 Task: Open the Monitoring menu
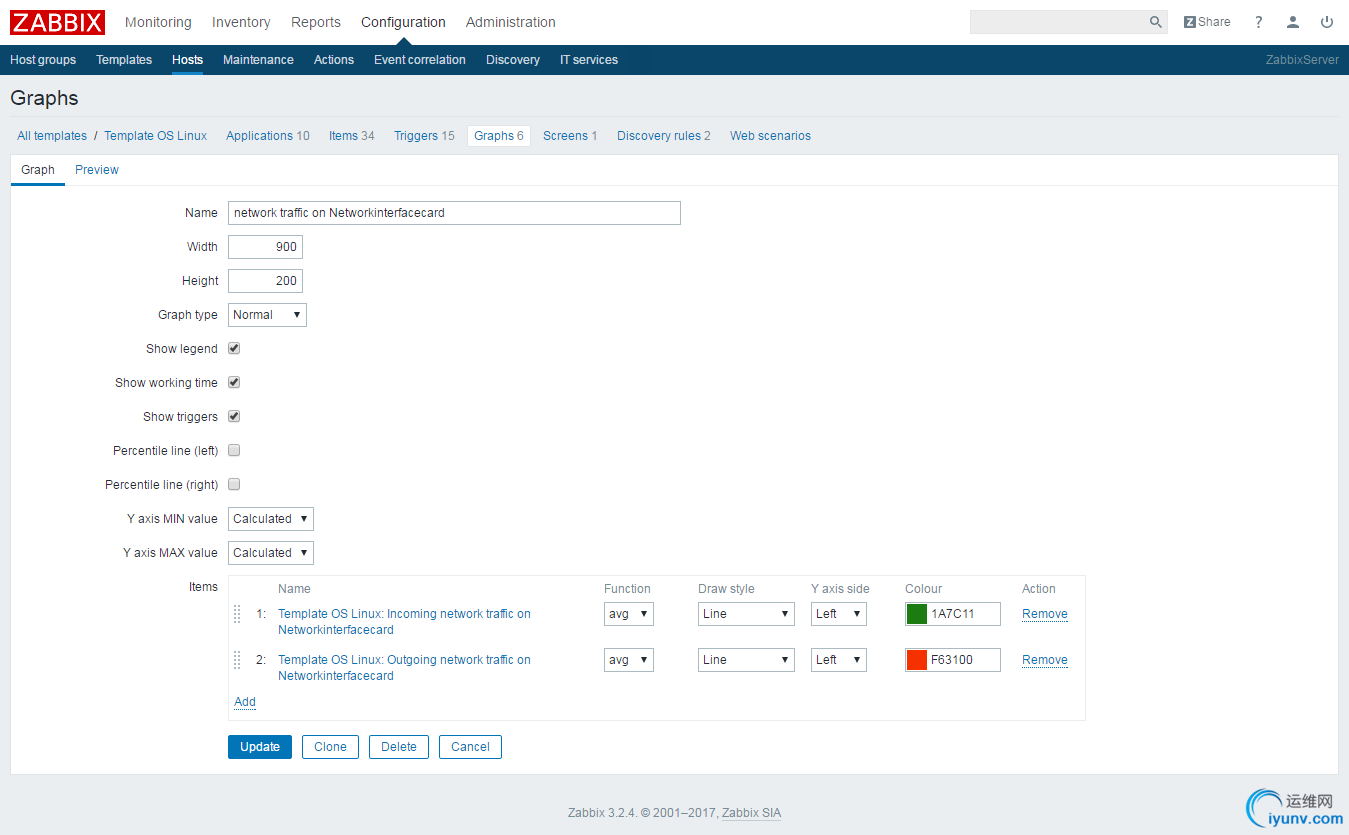158,22
